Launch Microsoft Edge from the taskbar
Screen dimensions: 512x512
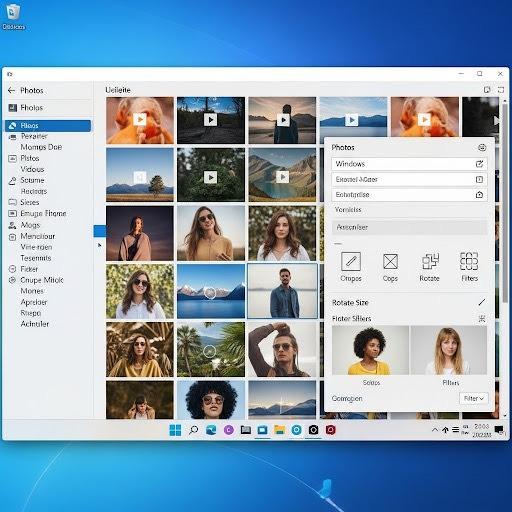pyautogui.click(x=211, y=430)
